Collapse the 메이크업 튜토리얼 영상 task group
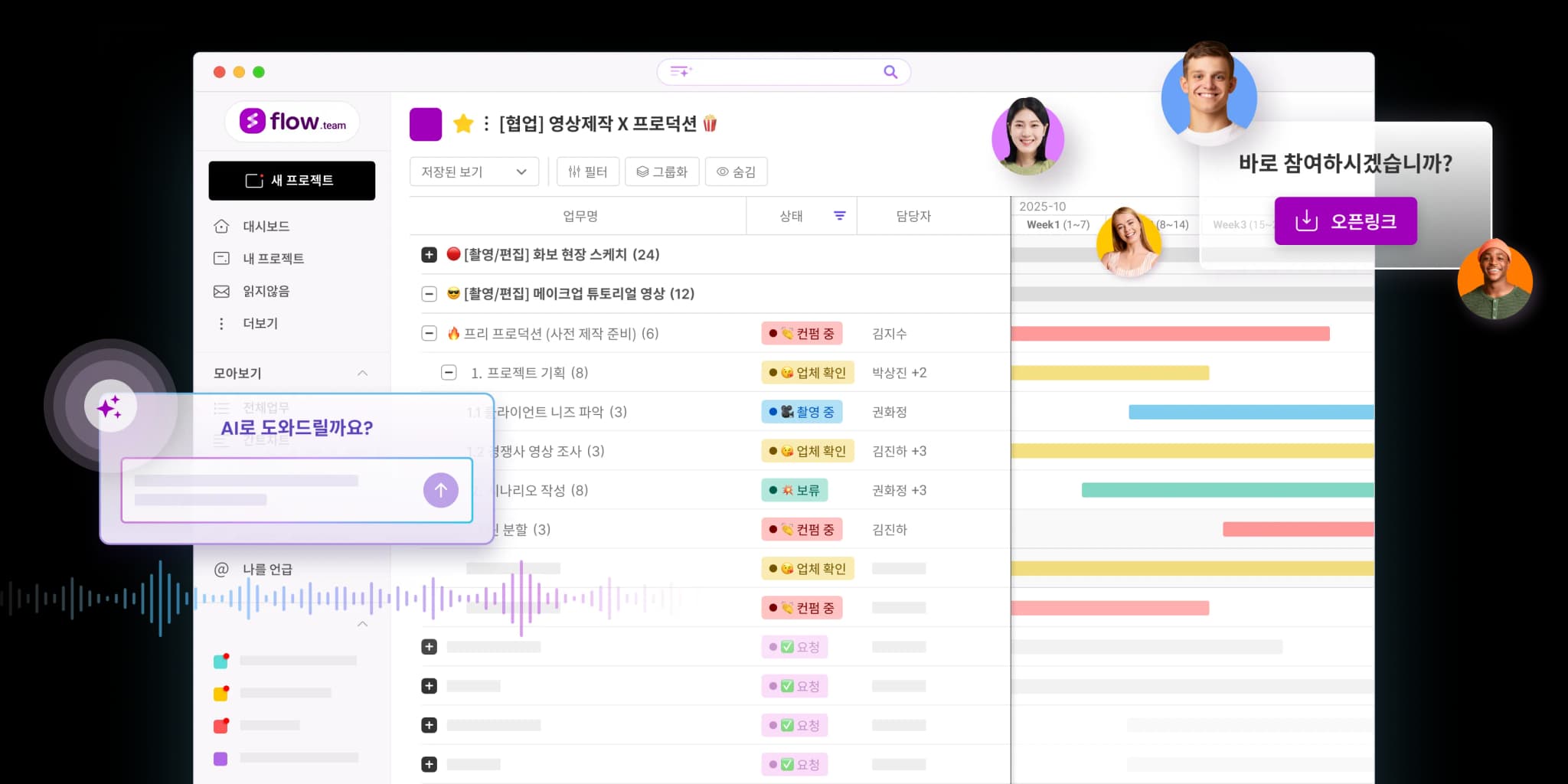 (x=430, y=294)
